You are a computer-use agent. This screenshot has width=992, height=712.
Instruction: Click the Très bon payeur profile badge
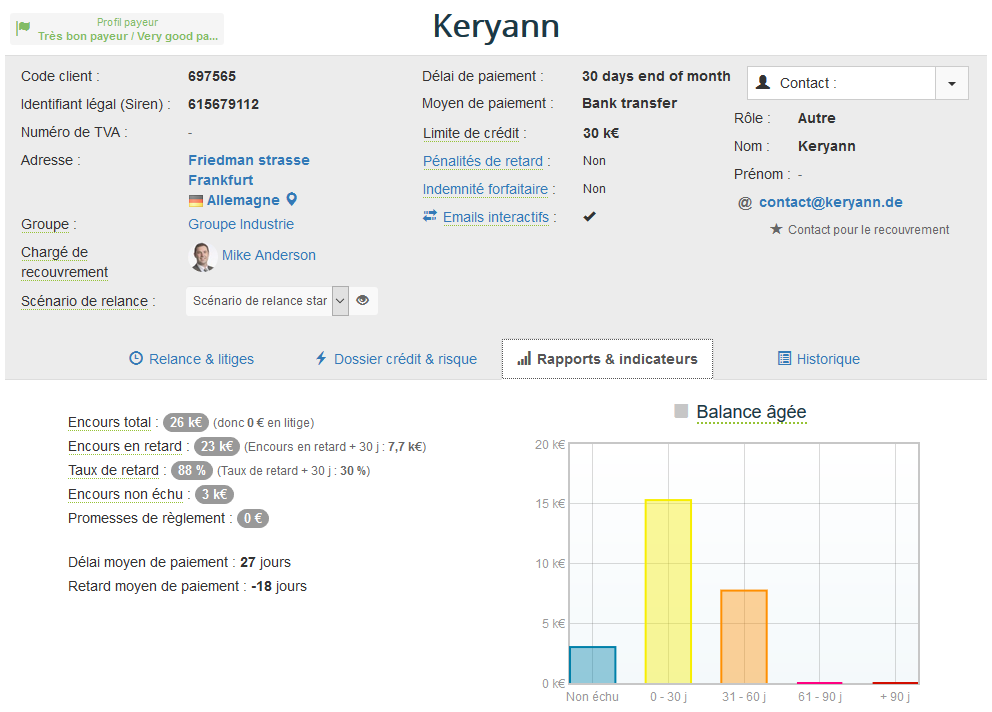pyautogui.click(x=117, y=29)
